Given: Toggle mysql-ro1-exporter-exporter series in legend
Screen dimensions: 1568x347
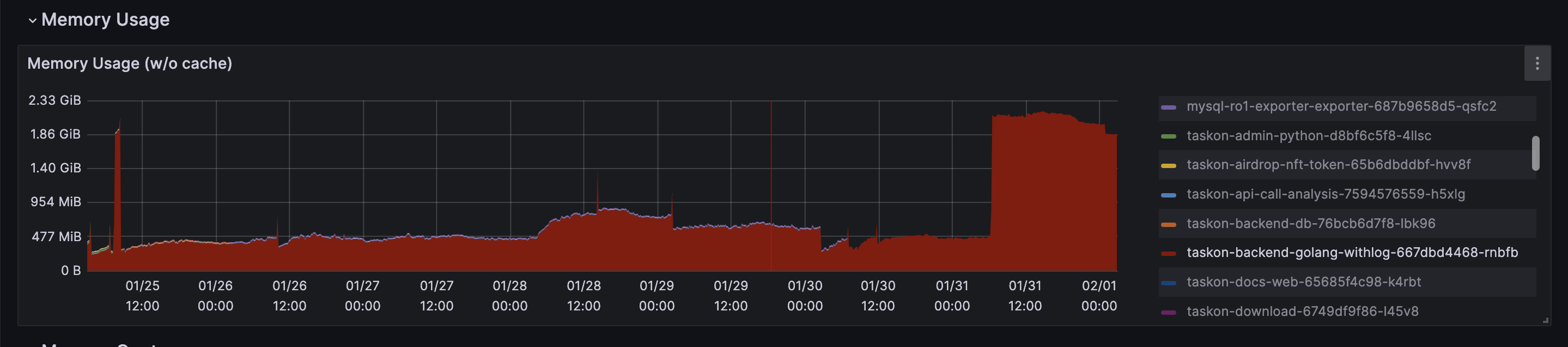Looking at the screenshot, I should [x=1340, y=107].
